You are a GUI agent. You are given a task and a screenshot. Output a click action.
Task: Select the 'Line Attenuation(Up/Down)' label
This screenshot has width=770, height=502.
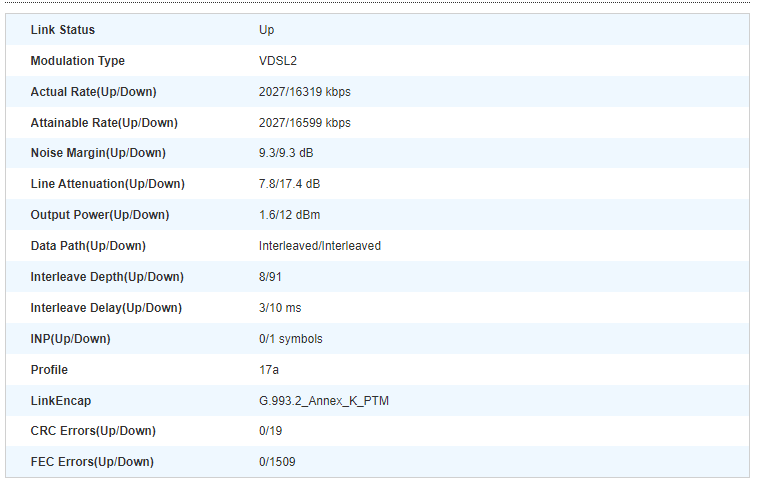(108, 184)
